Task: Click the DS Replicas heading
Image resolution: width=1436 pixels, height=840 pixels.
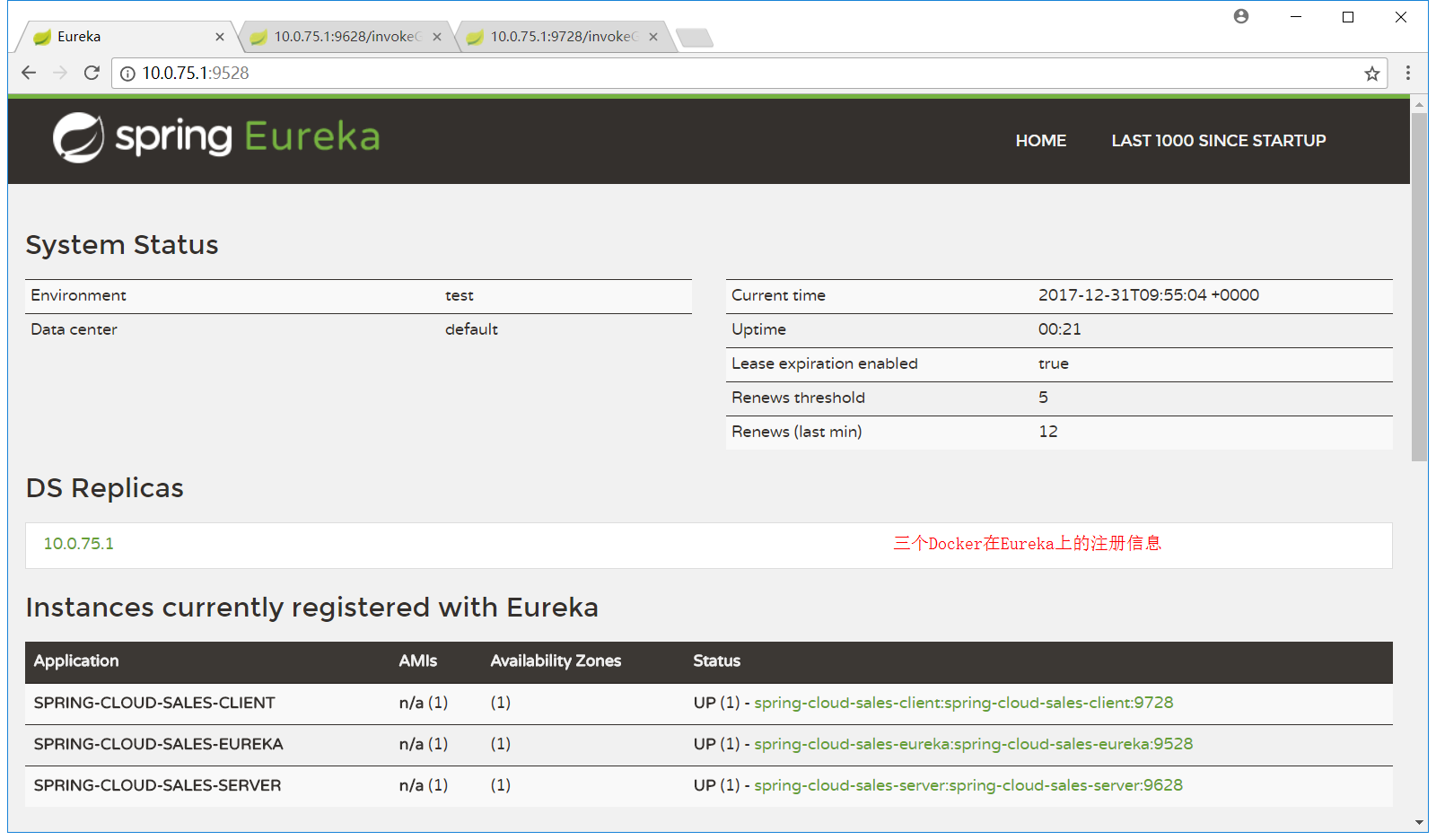Action: point(105,488)
